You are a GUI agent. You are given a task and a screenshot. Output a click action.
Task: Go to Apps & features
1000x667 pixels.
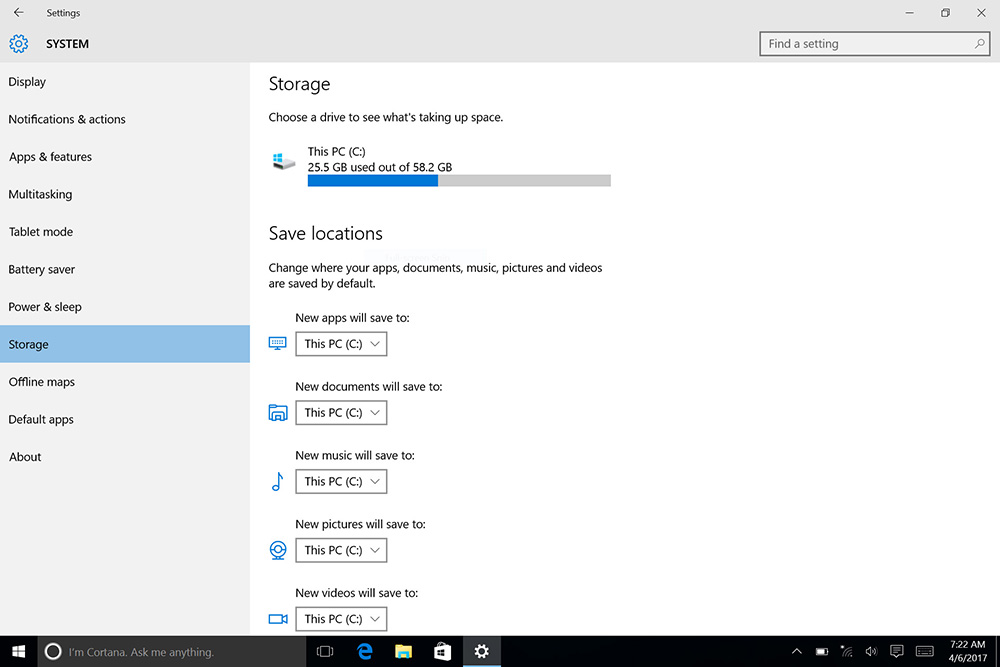point(125,157)
